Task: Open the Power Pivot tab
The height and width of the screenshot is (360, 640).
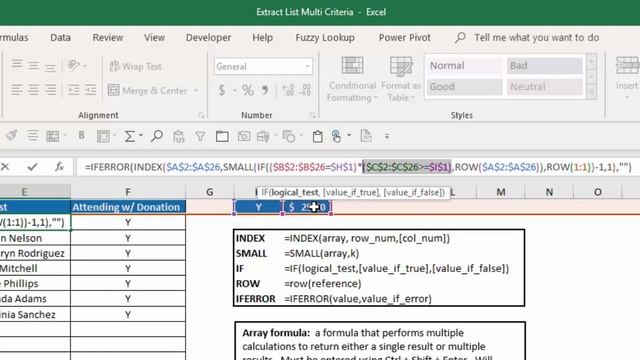Action: coord(404,38)
